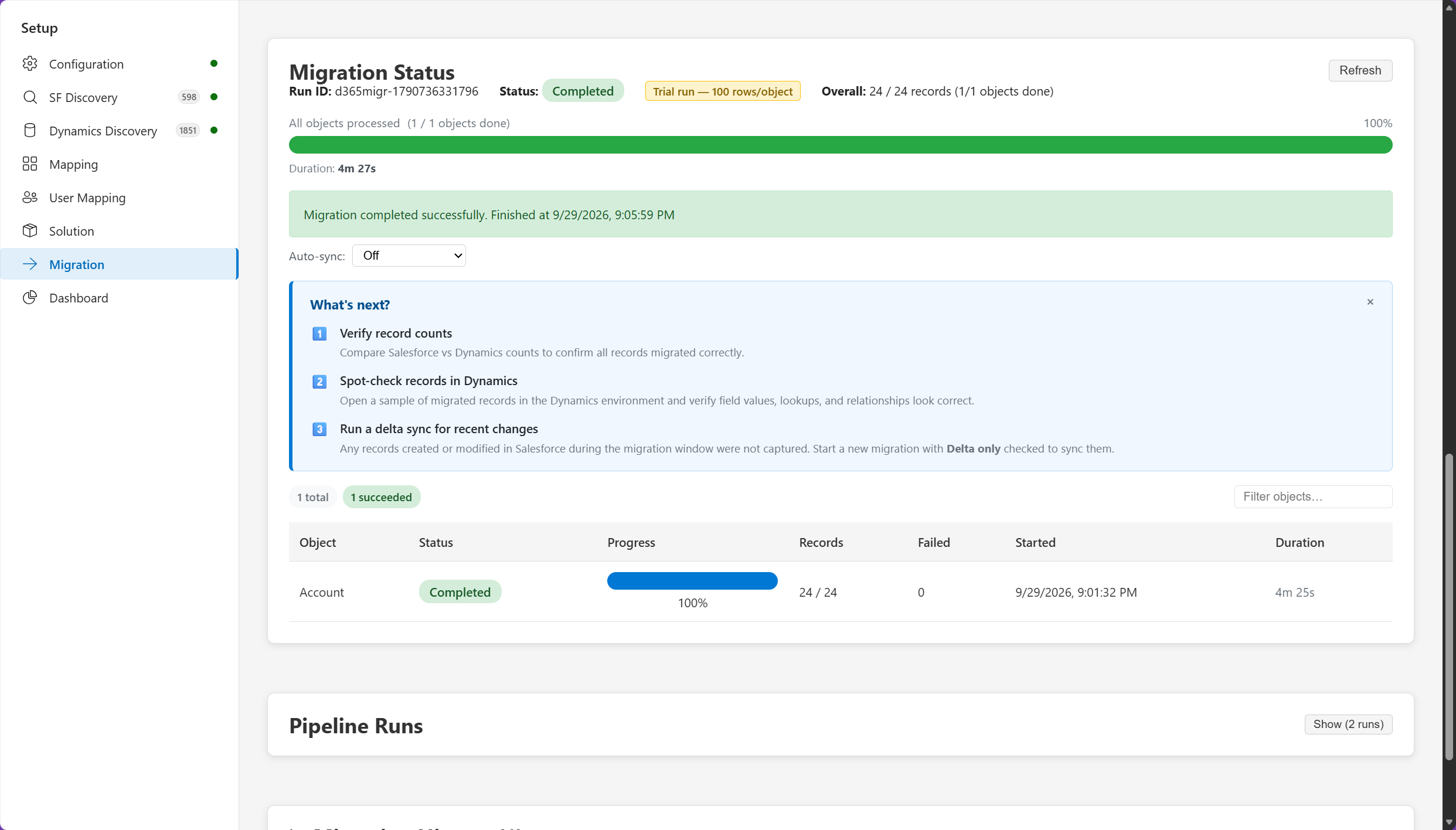Click the Duration column header
The image size is (1456, 830).
(x=1299, y=542)
